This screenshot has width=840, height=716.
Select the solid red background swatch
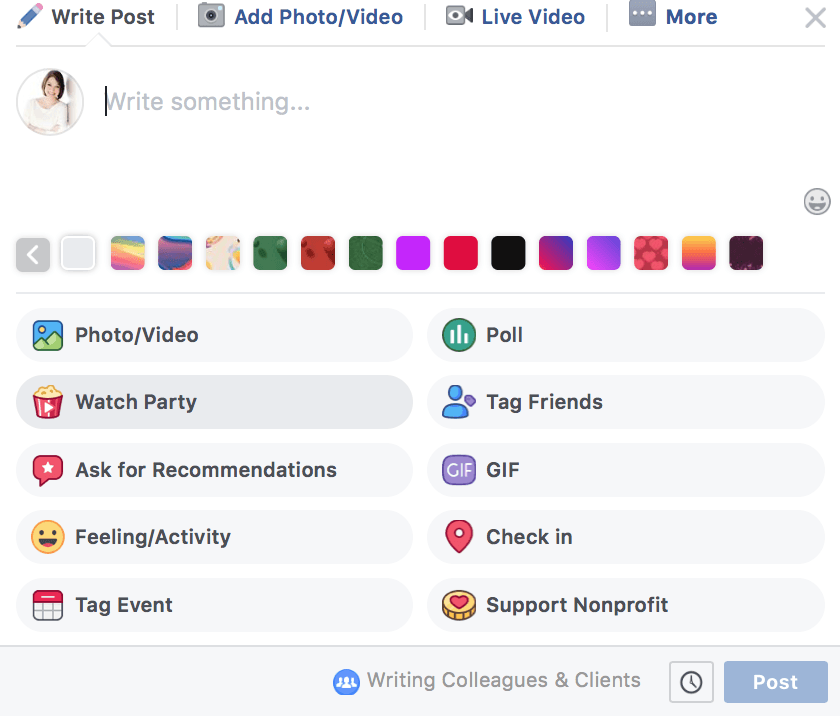tap(461, 253)
